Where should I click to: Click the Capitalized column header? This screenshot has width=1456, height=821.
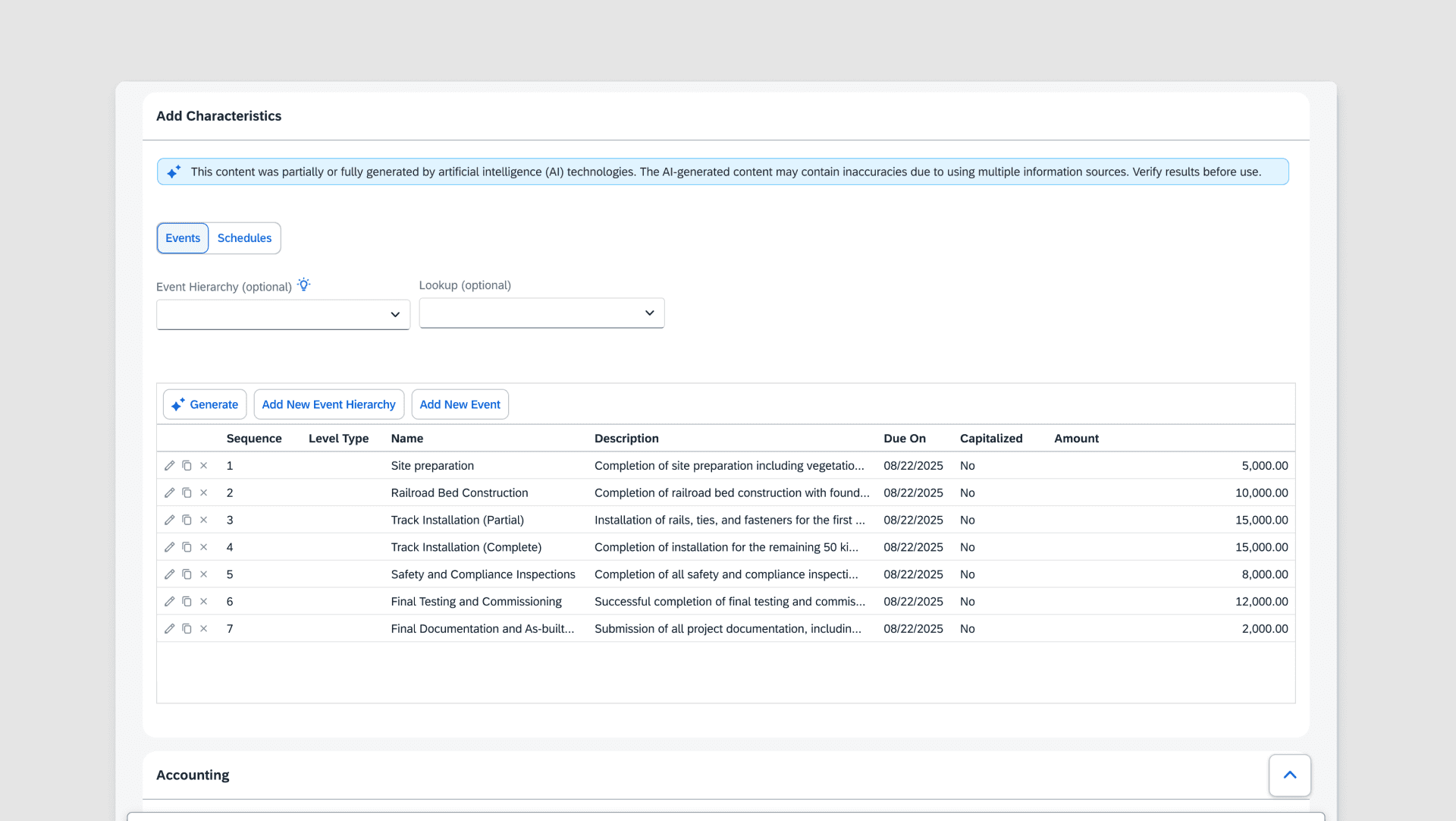(x=991, y=439)
